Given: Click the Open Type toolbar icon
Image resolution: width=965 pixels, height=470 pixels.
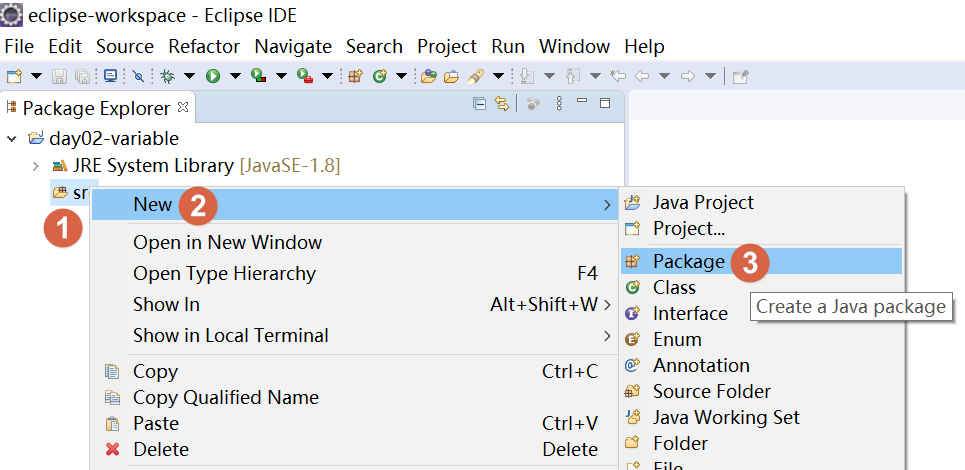Looking at the screenshot, I should tap(429, 76).
